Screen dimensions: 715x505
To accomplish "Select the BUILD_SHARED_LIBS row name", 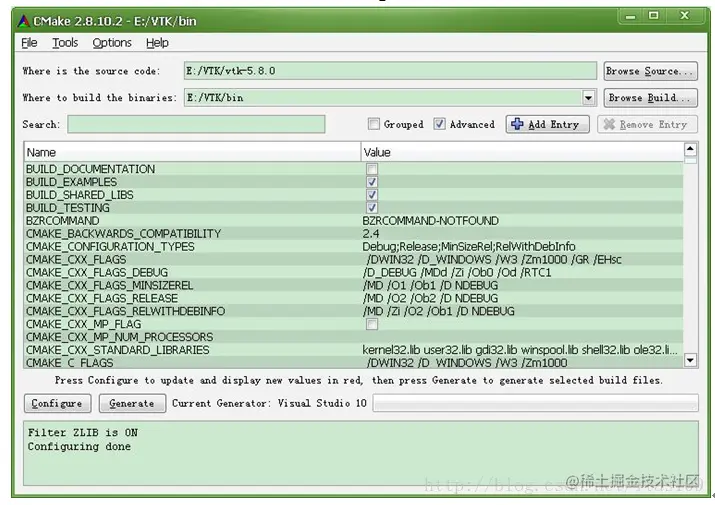I will pos(79,195).
